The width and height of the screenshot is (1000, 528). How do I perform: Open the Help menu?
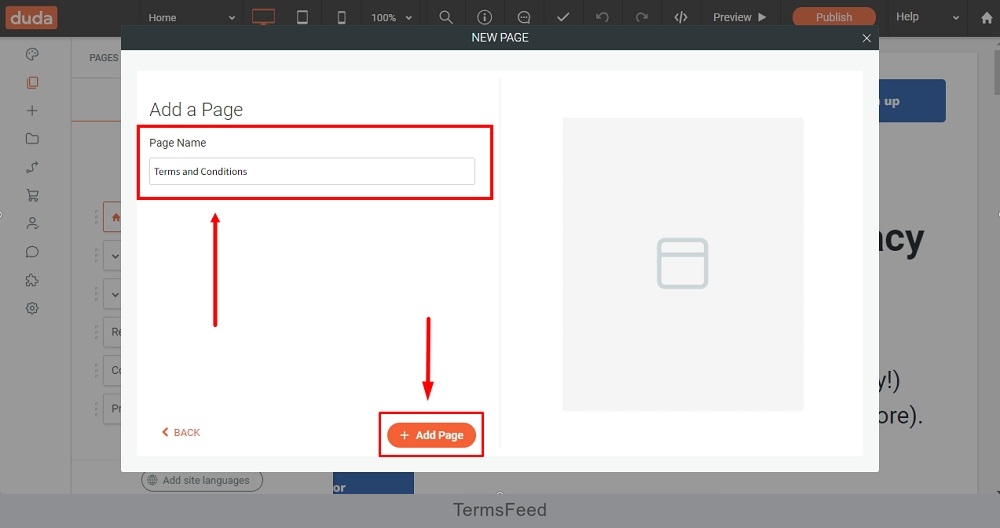[x=907, y=17]
